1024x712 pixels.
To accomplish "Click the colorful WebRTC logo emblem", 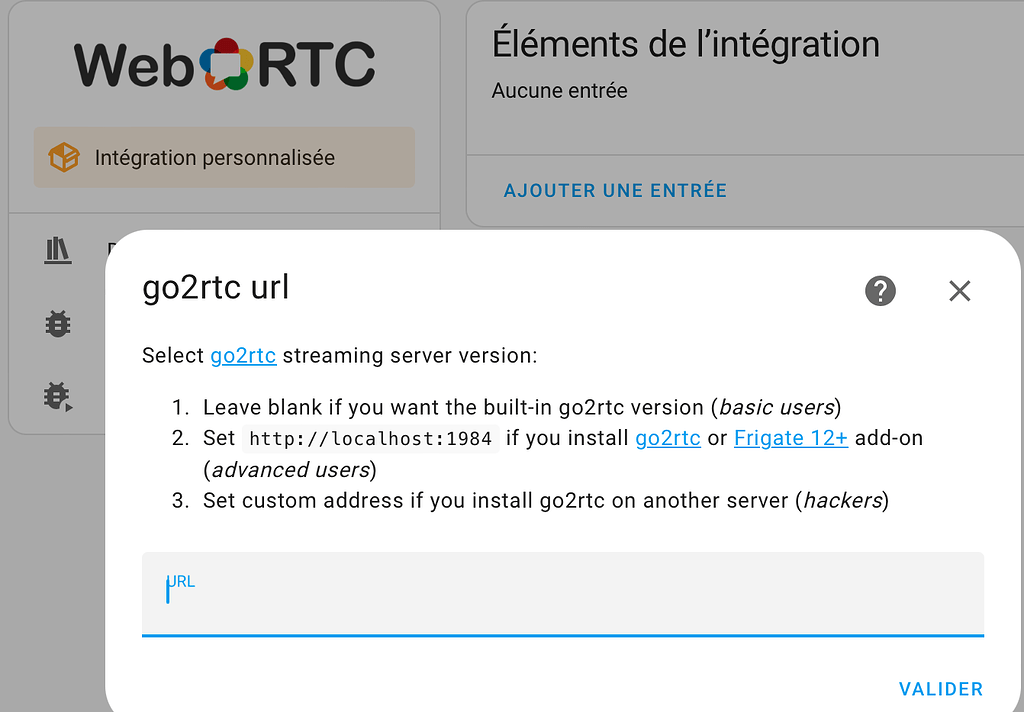I will [x=226, y=64].
